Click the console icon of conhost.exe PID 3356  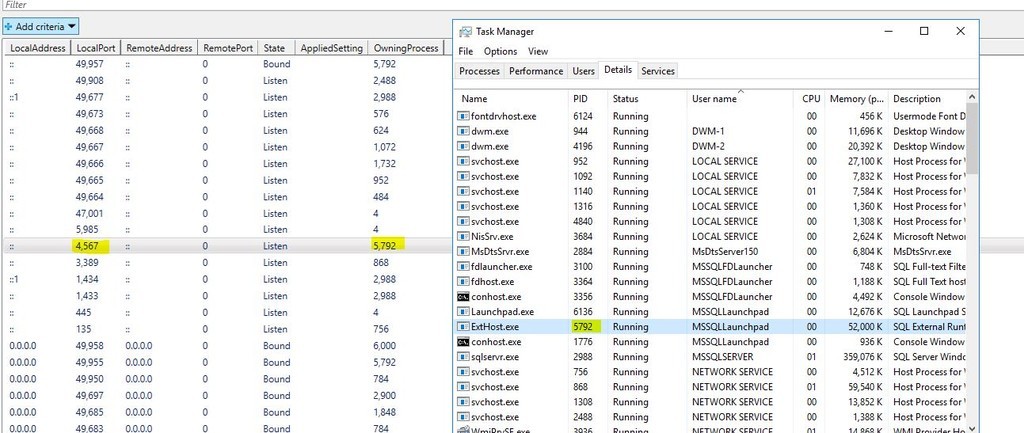pos(463,297)
